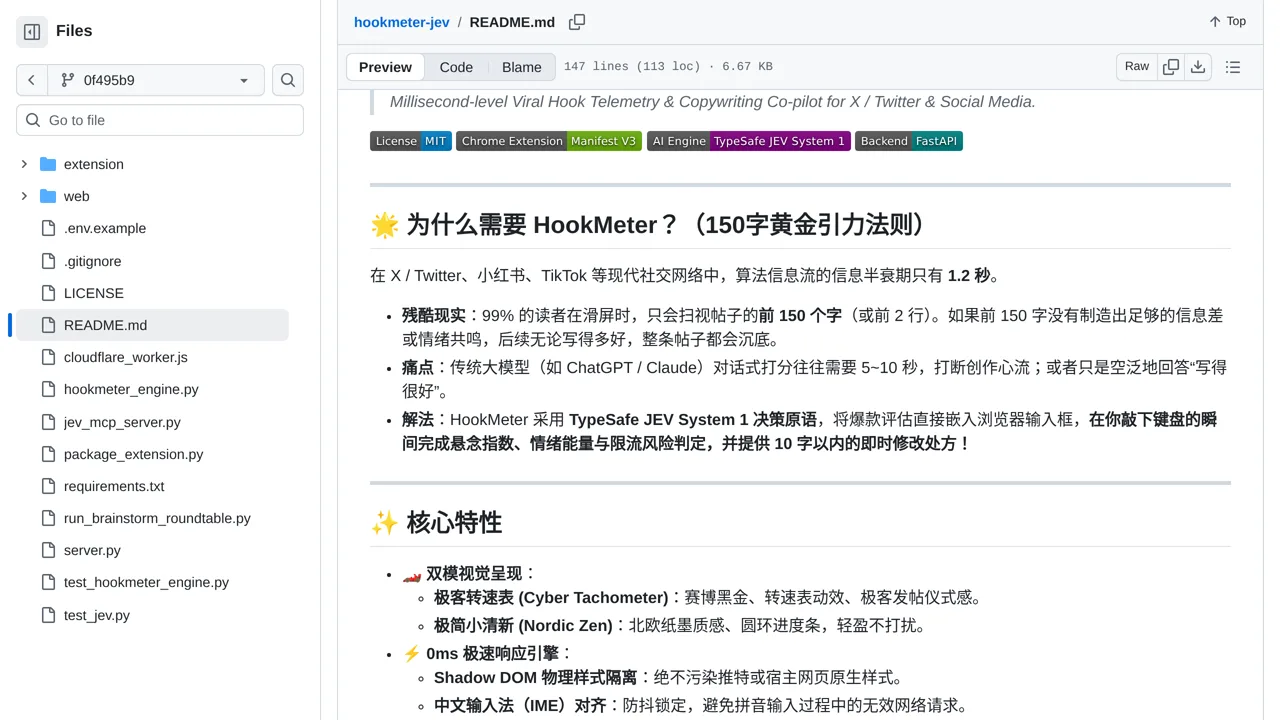Open test_hookmeter_engine.py
Screen dimensions: 1280x720
[x=146, y=582]
